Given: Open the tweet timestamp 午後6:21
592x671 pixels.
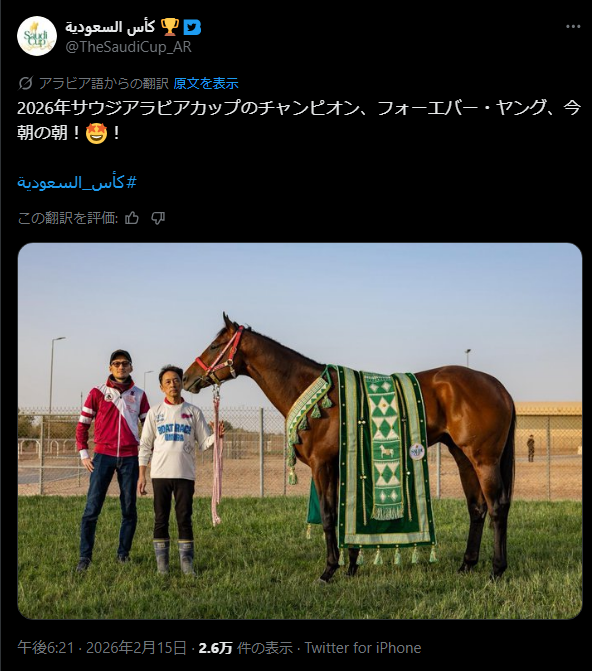Looking at the screenshot, I should click(x=46, y=647).
